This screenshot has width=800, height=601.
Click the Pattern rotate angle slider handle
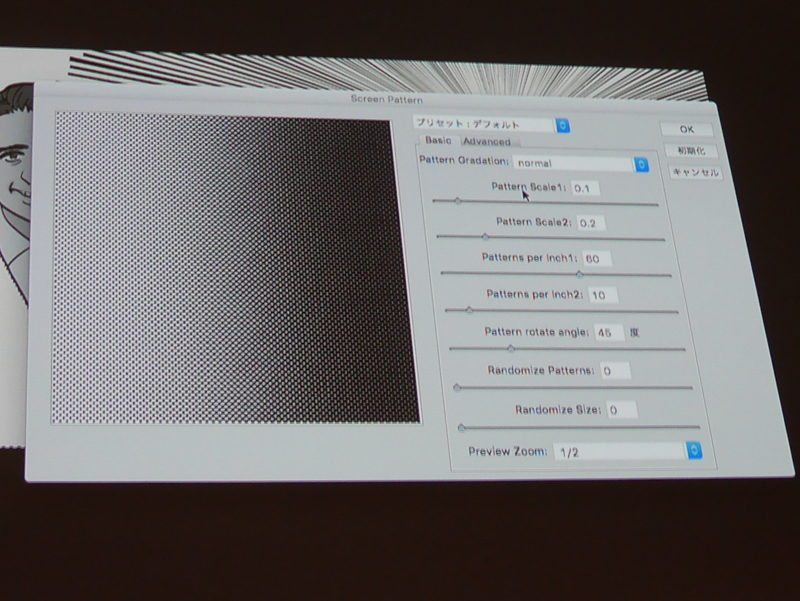click(511, 349)
